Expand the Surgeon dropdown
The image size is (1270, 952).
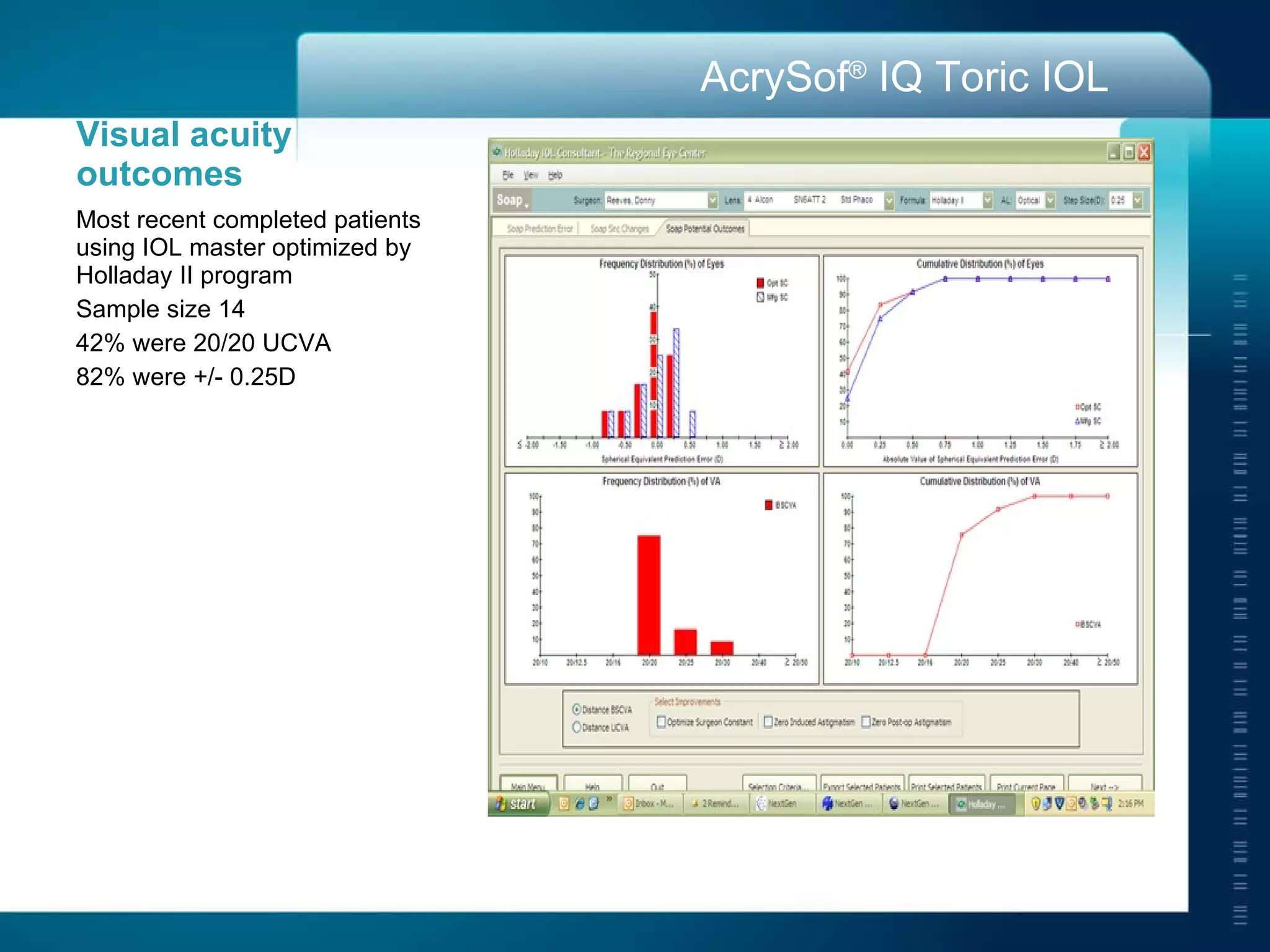[x=713, y=200]
